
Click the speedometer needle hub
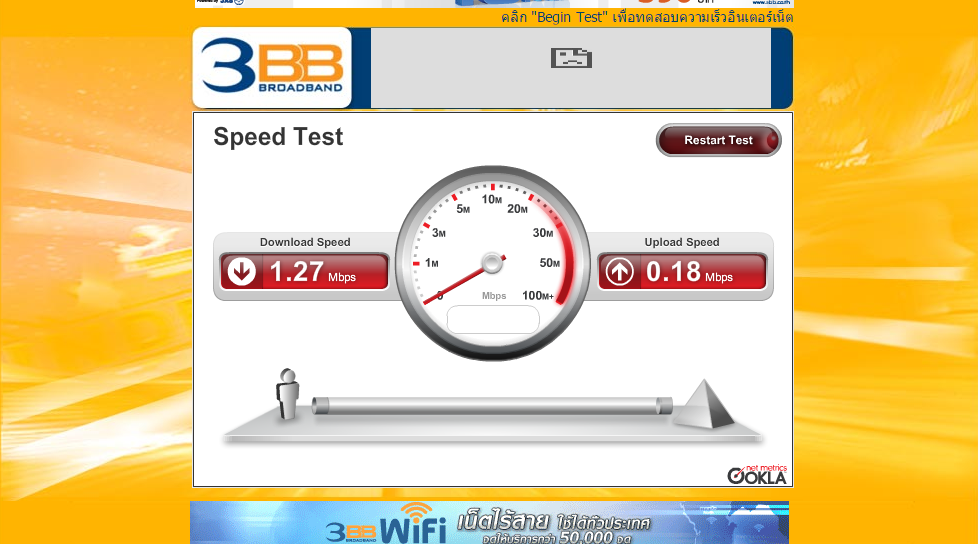492,263
